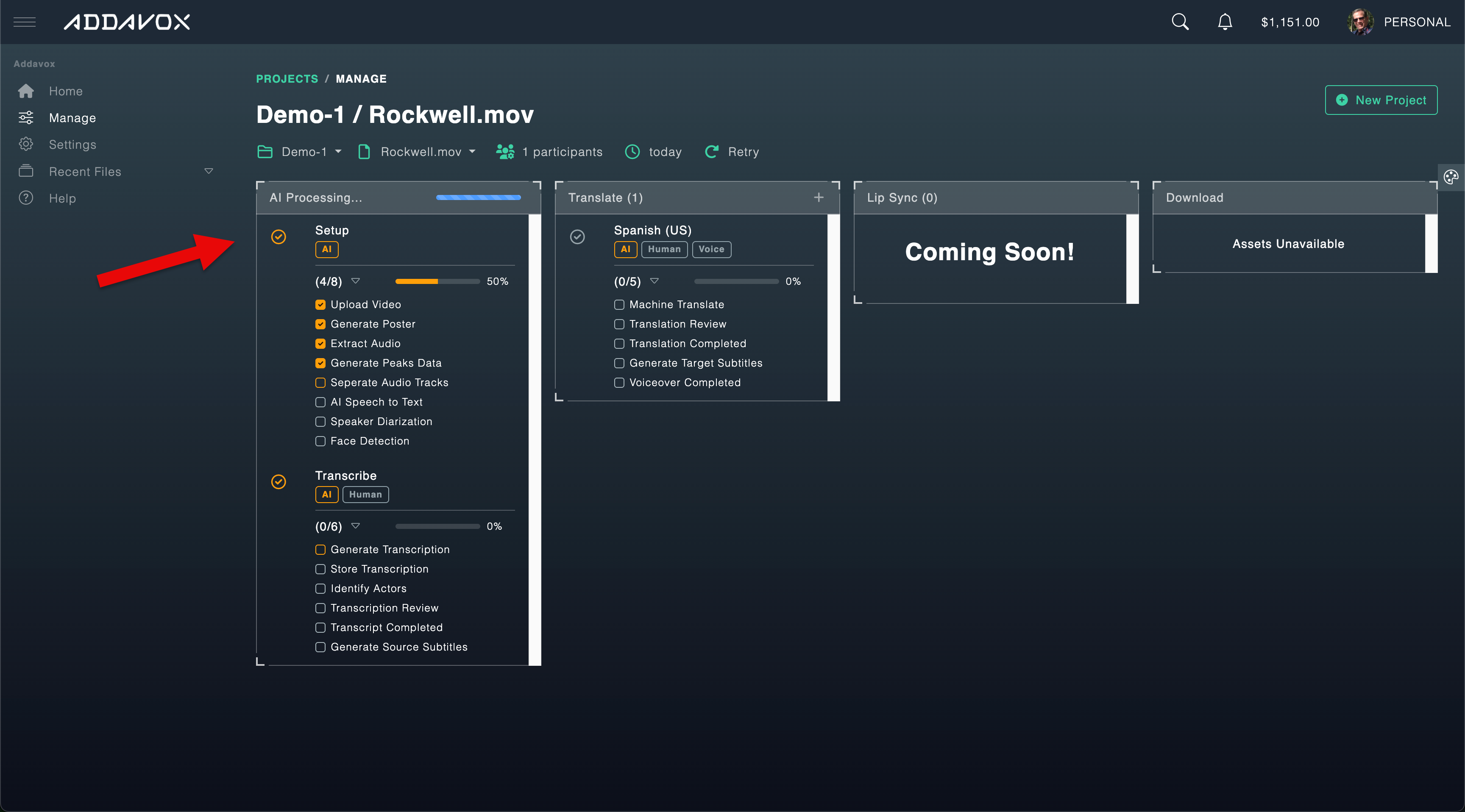
Task: Check the Translation Review box
Action: [x=619, y=324]
